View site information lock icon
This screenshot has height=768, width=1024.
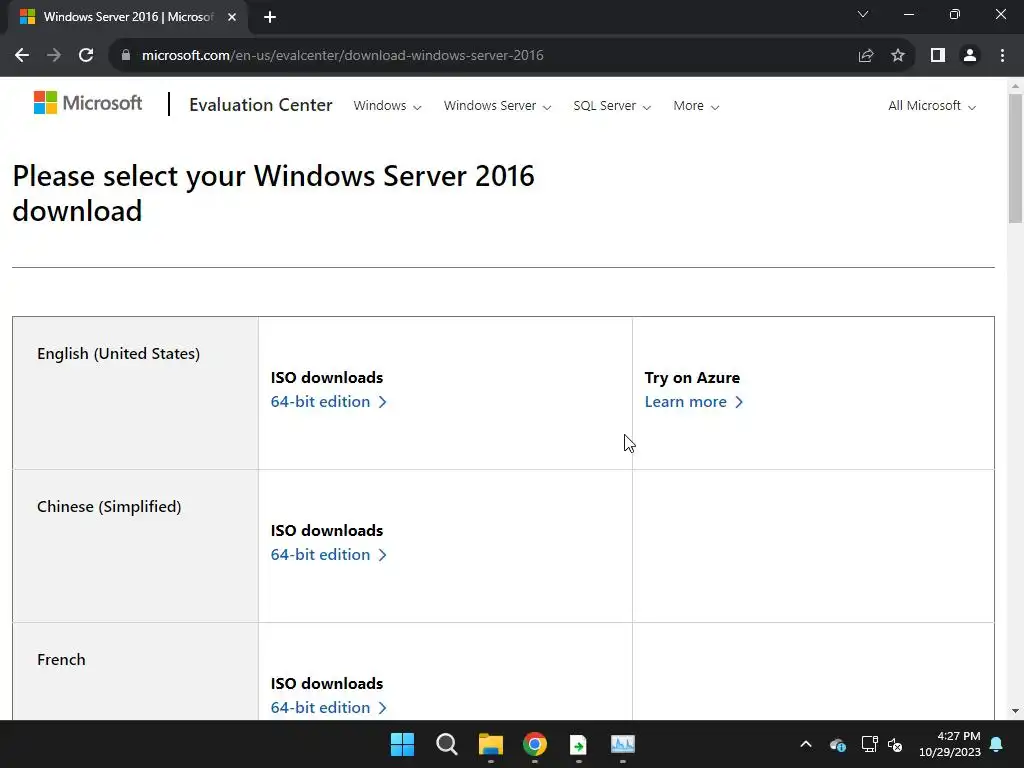[x=126, y=56]
